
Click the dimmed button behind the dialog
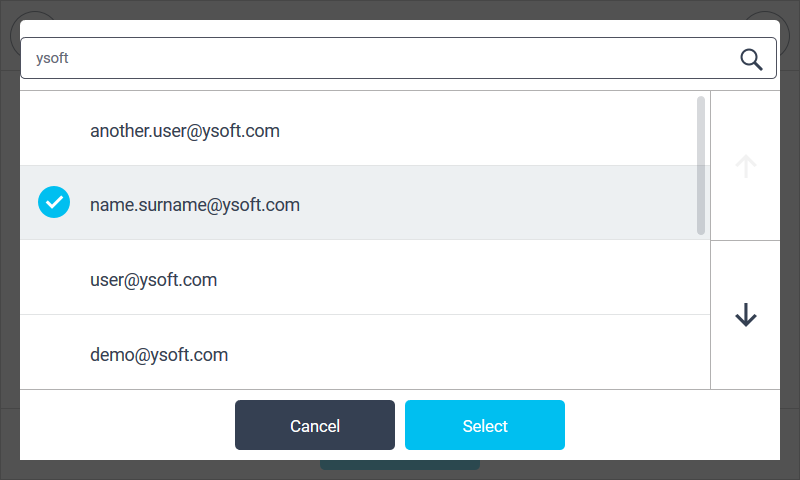coord(400,465)
